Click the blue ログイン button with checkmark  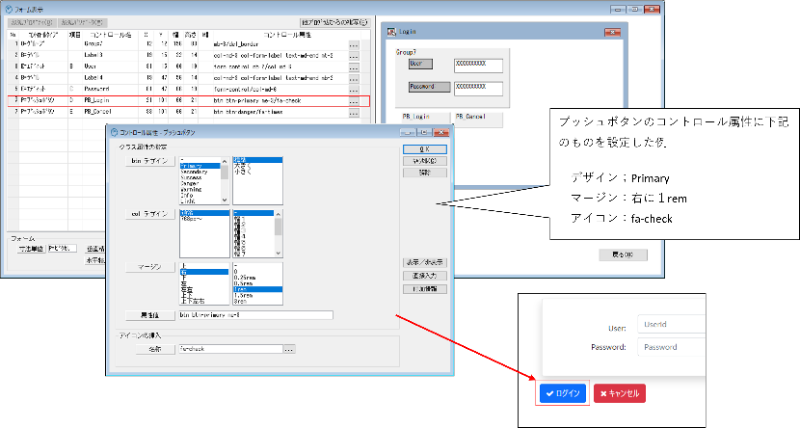[562, 393]
